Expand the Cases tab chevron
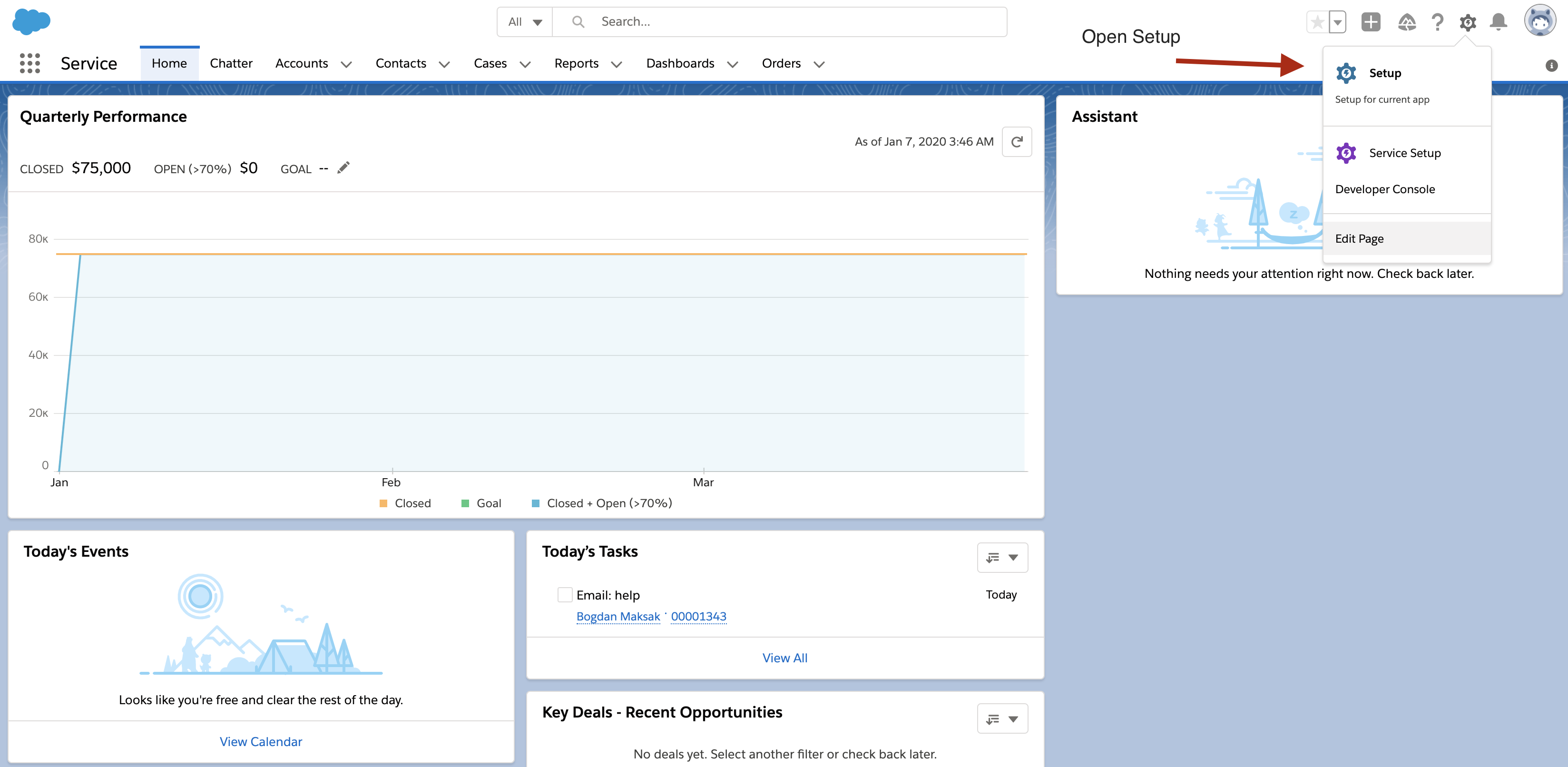Viewport: 1568px width, 767px height. 525,65
